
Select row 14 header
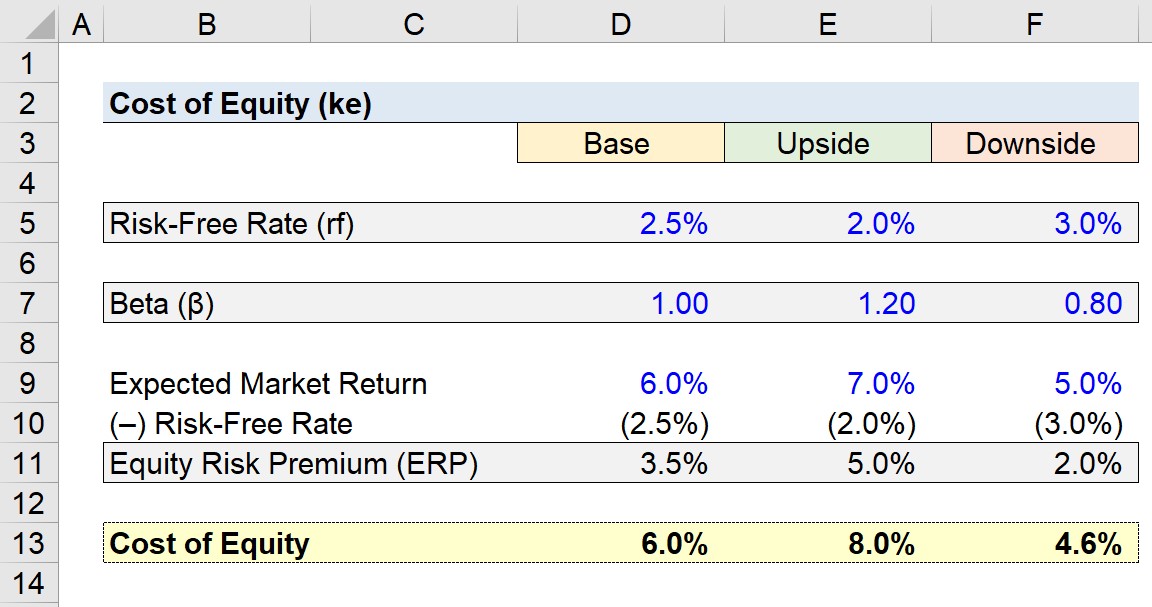coord(29,583)
